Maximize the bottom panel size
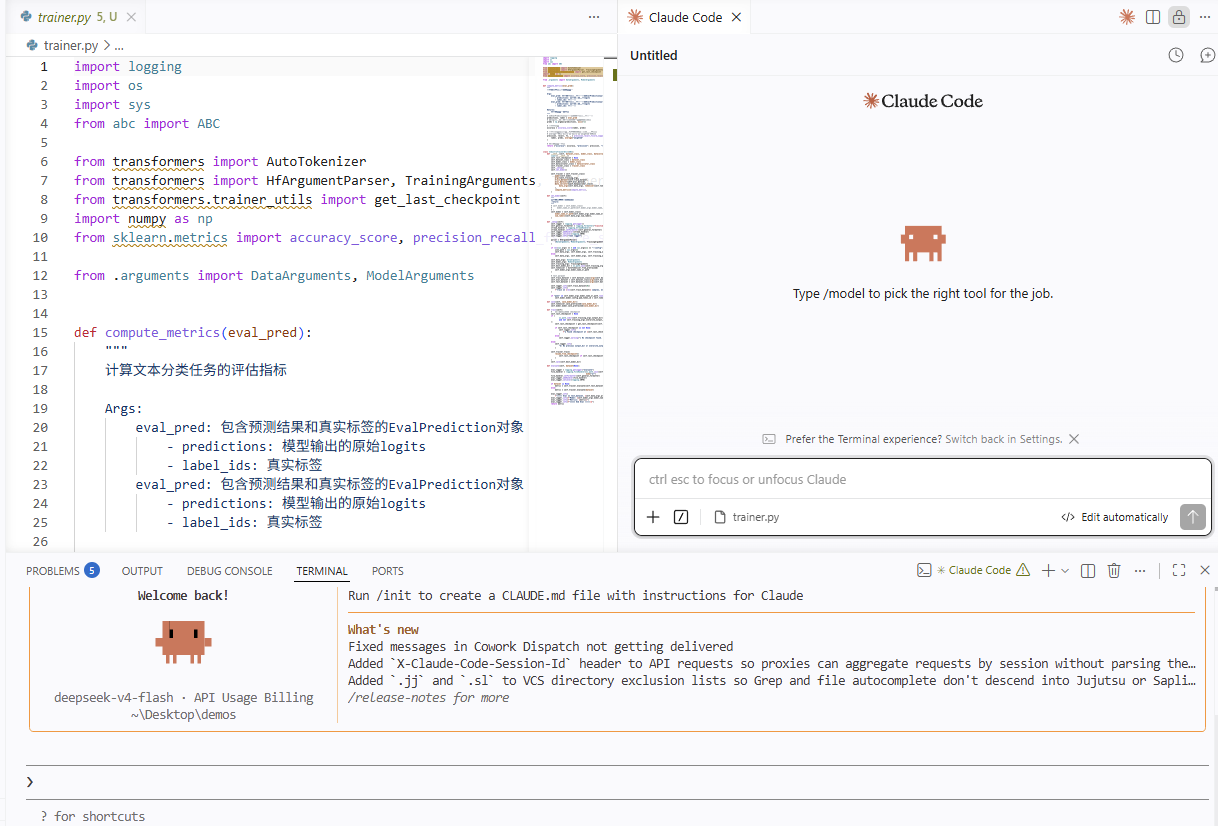This screenshot has height=826, width=1218. (x=1179, y=570)
